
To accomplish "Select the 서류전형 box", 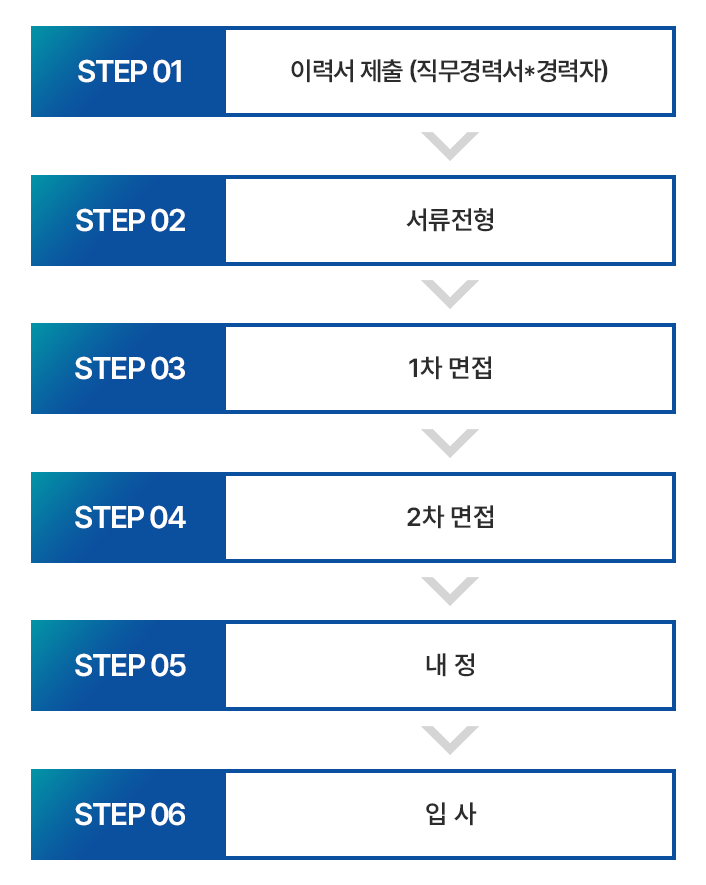I will [450, 220].
